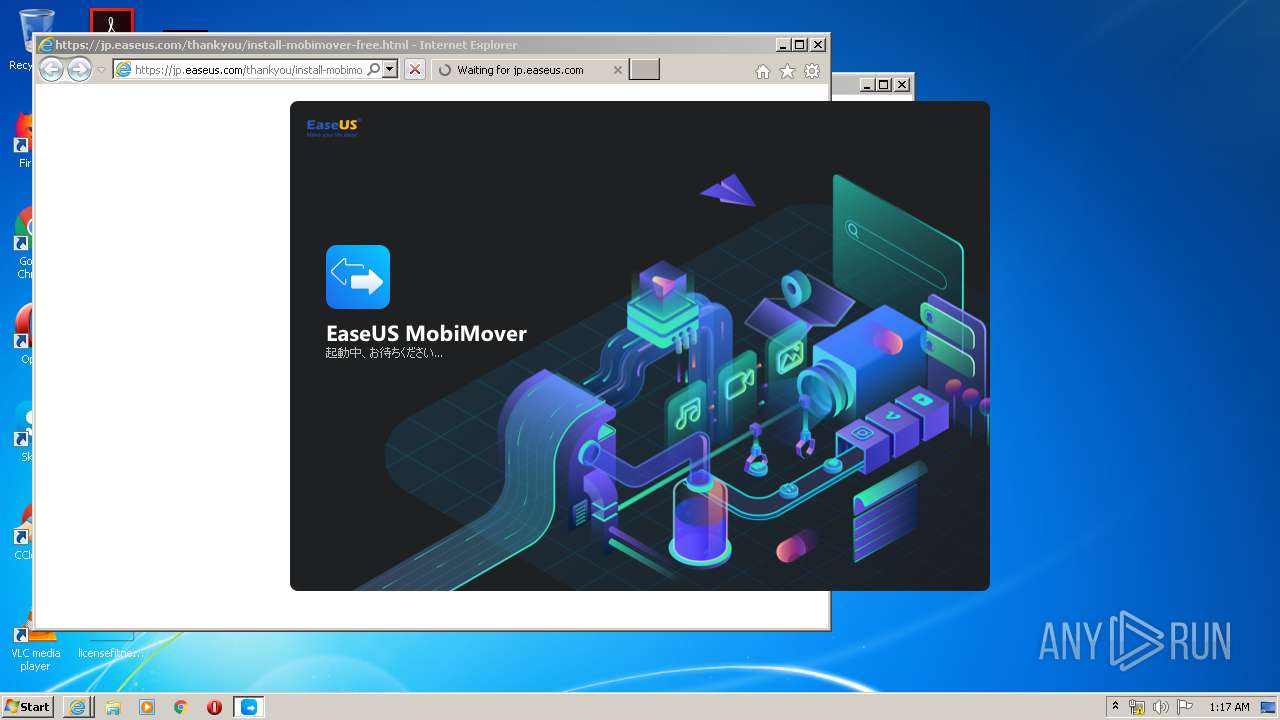Launch Windows Media Player from taskbar
The height and width of the screenshot is (720, 1280).
[147, 707]
